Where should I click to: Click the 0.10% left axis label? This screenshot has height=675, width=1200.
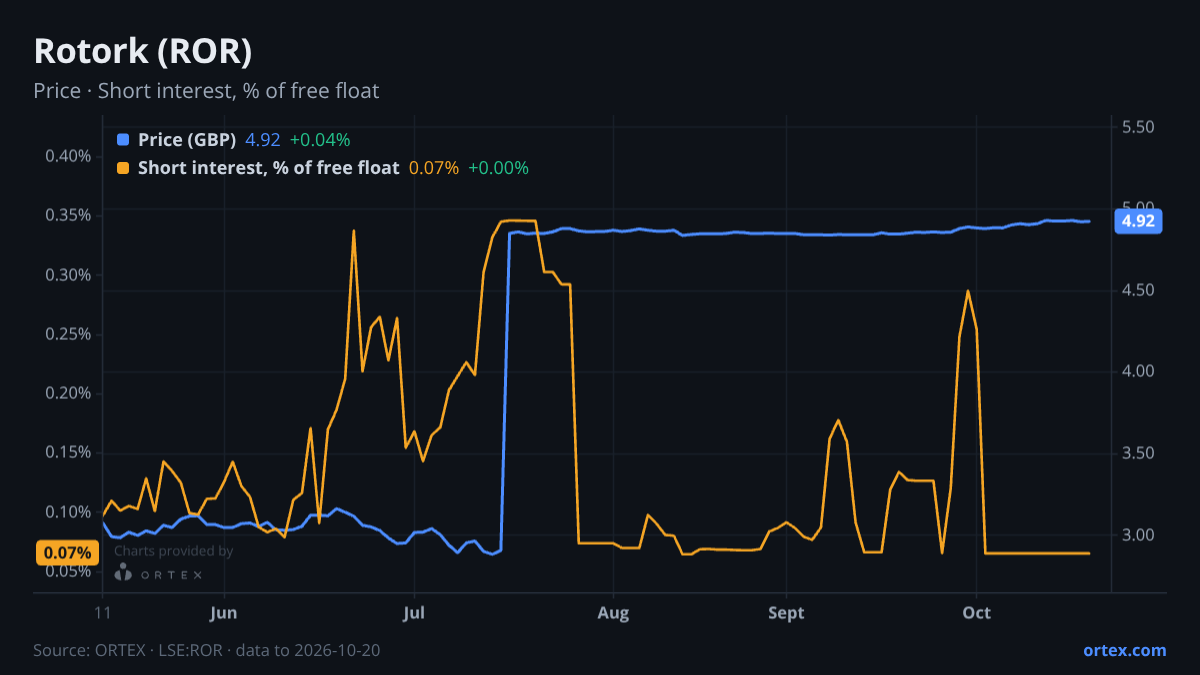coord(68,512)
